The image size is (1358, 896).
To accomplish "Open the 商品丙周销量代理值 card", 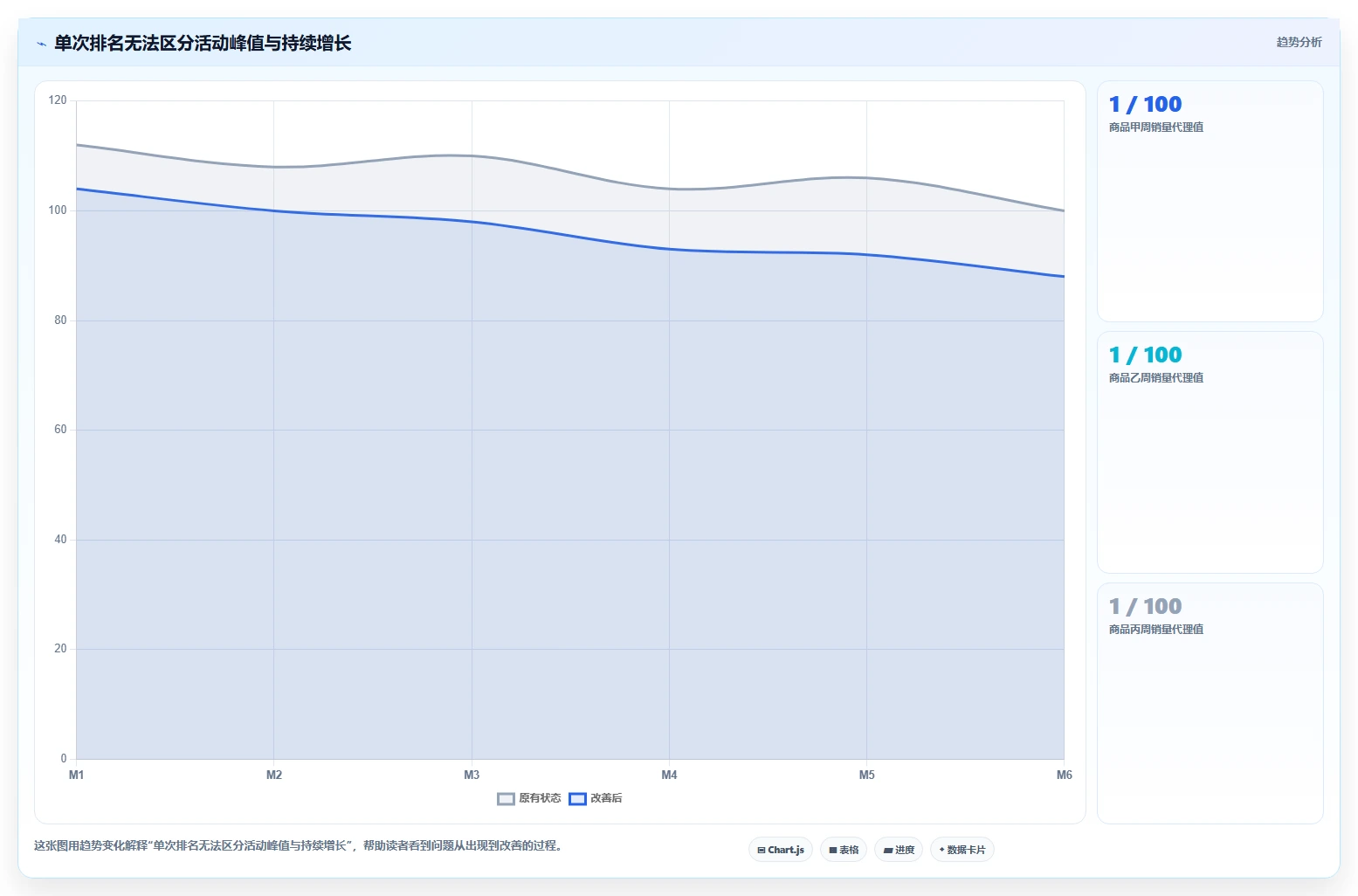I will pyautogui.click(x=1210, y=703).
